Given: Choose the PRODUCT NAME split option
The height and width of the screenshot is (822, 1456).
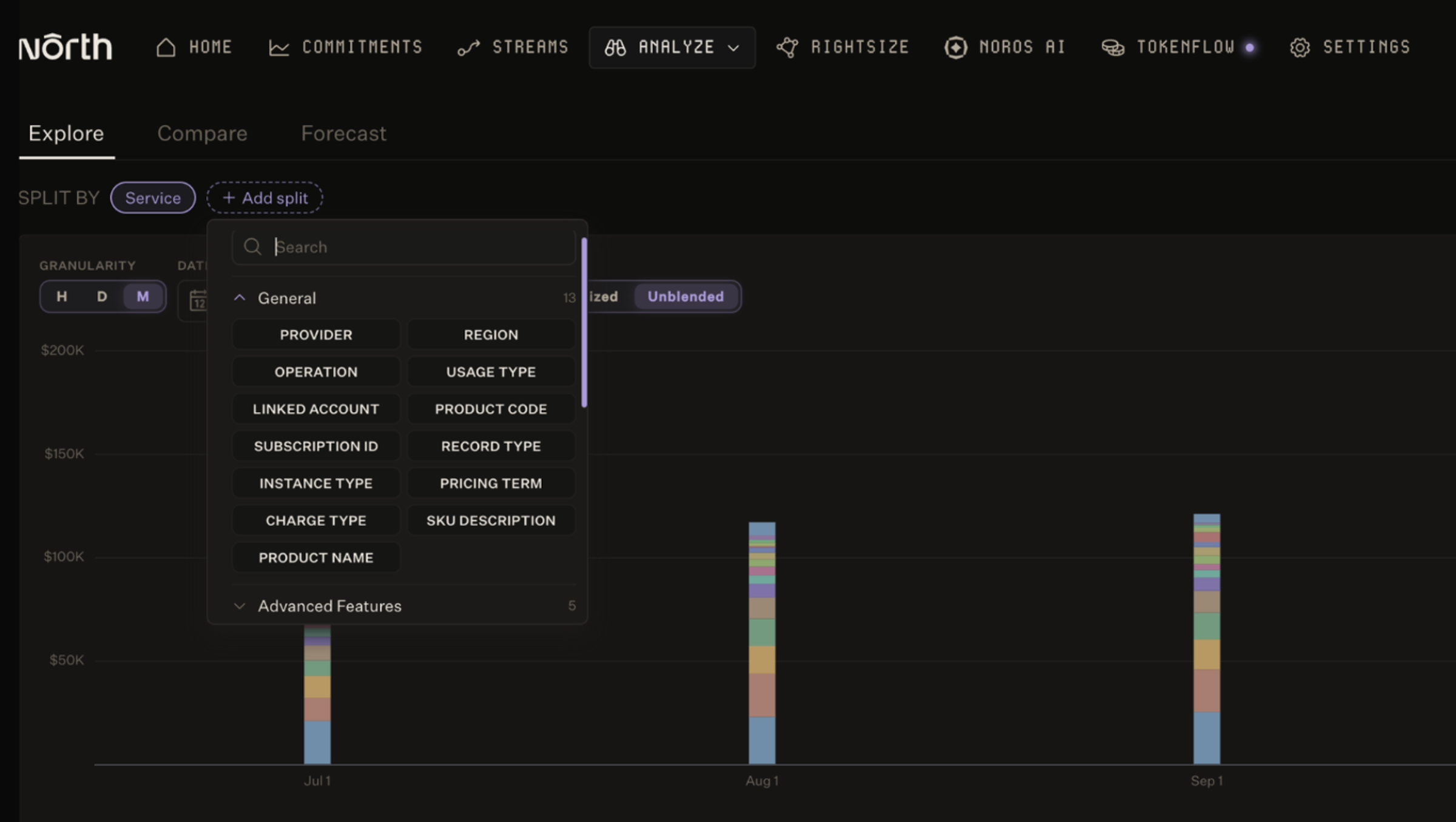Looking at the screenshot, I should click(x=316, y=558).
